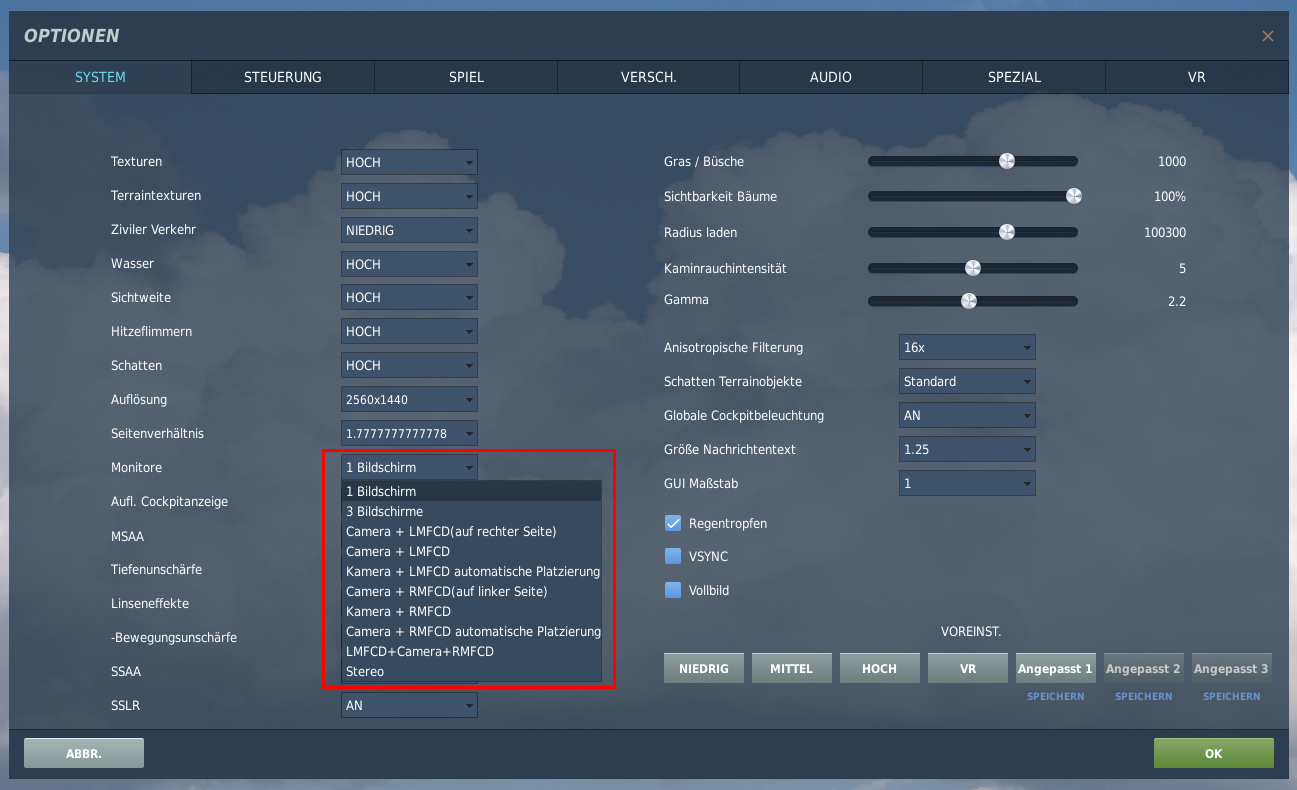Open the Auflösung dropdown
The image size is (1297, 790).
pyautogui.click(x=409, y=400)
